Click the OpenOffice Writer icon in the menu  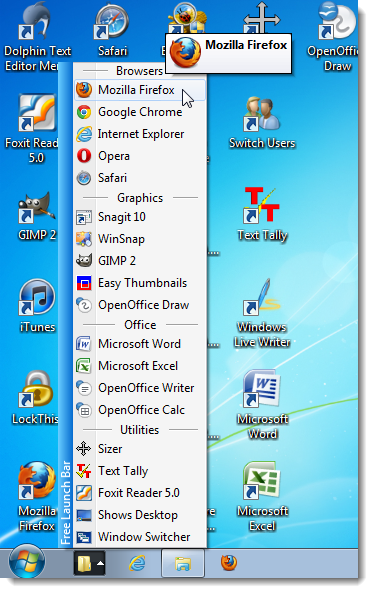(x=84, y=388)
